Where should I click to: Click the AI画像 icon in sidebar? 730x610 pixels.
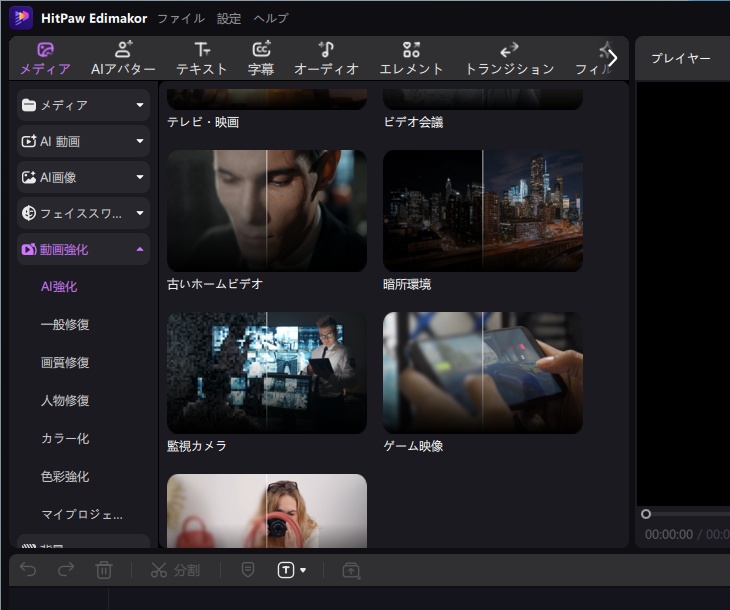pyautogui.click(x=29, y=177)
